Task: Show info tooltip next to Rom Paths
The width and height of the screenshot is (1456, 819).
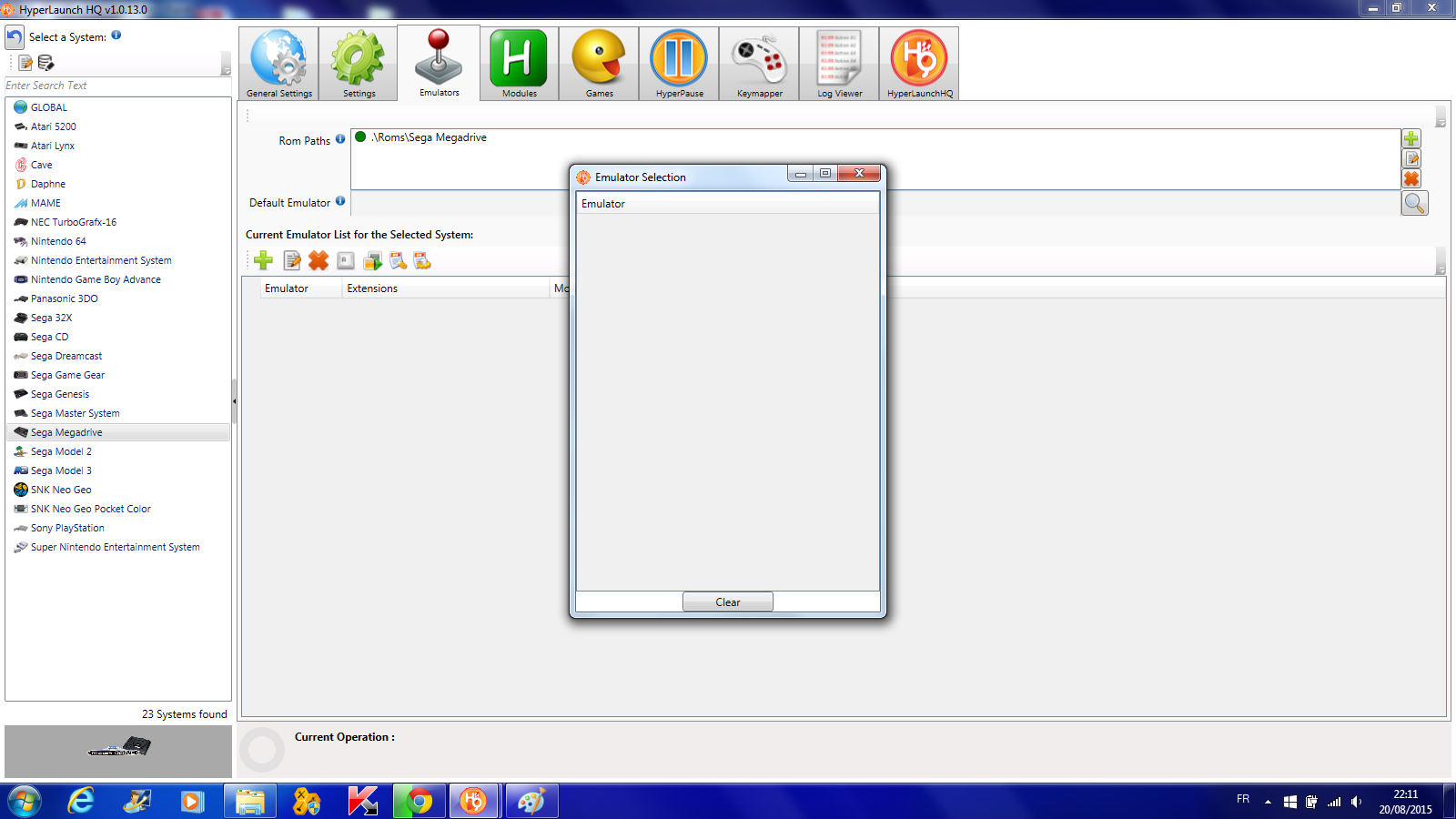Action: 340,139
